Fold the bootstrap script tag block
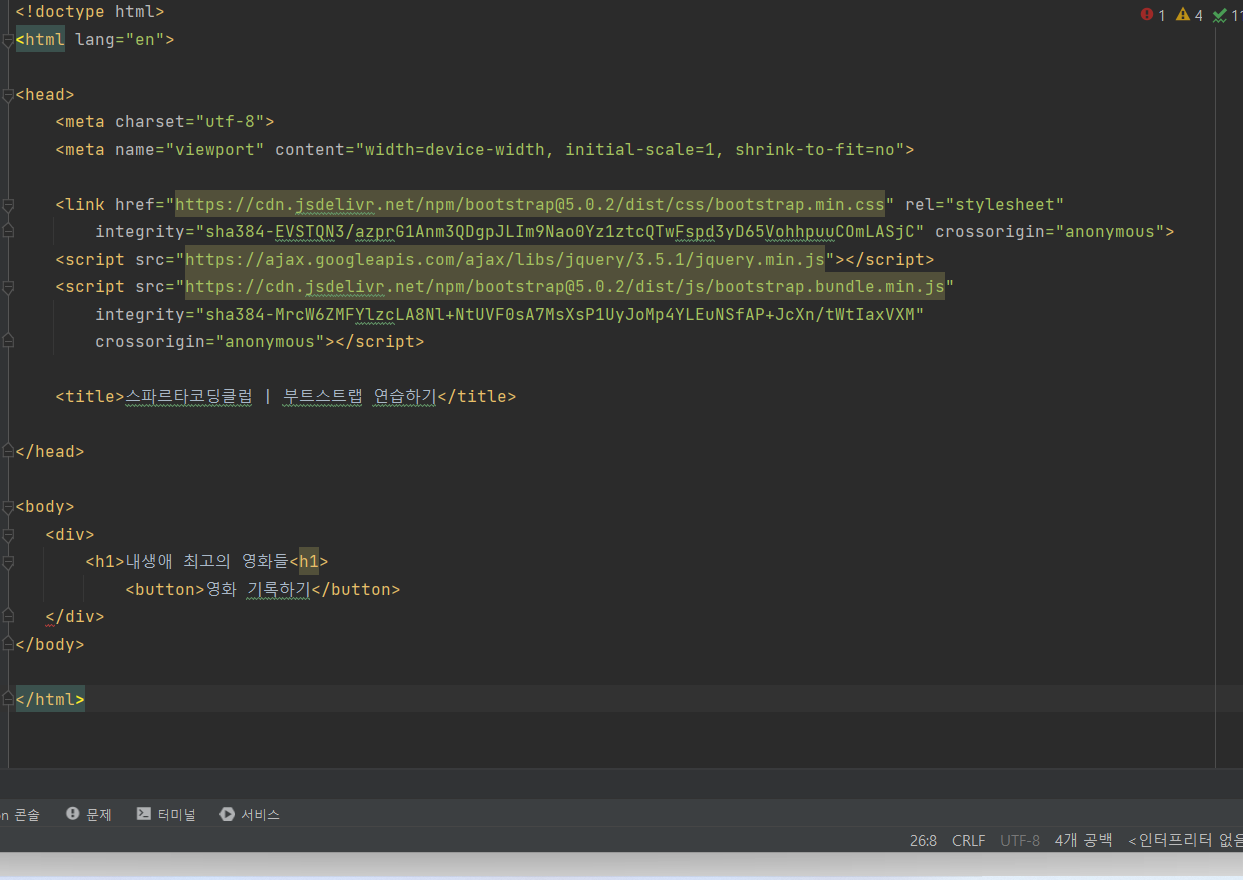This screenshot has width=1243, height=880. [x=8, y=287]
